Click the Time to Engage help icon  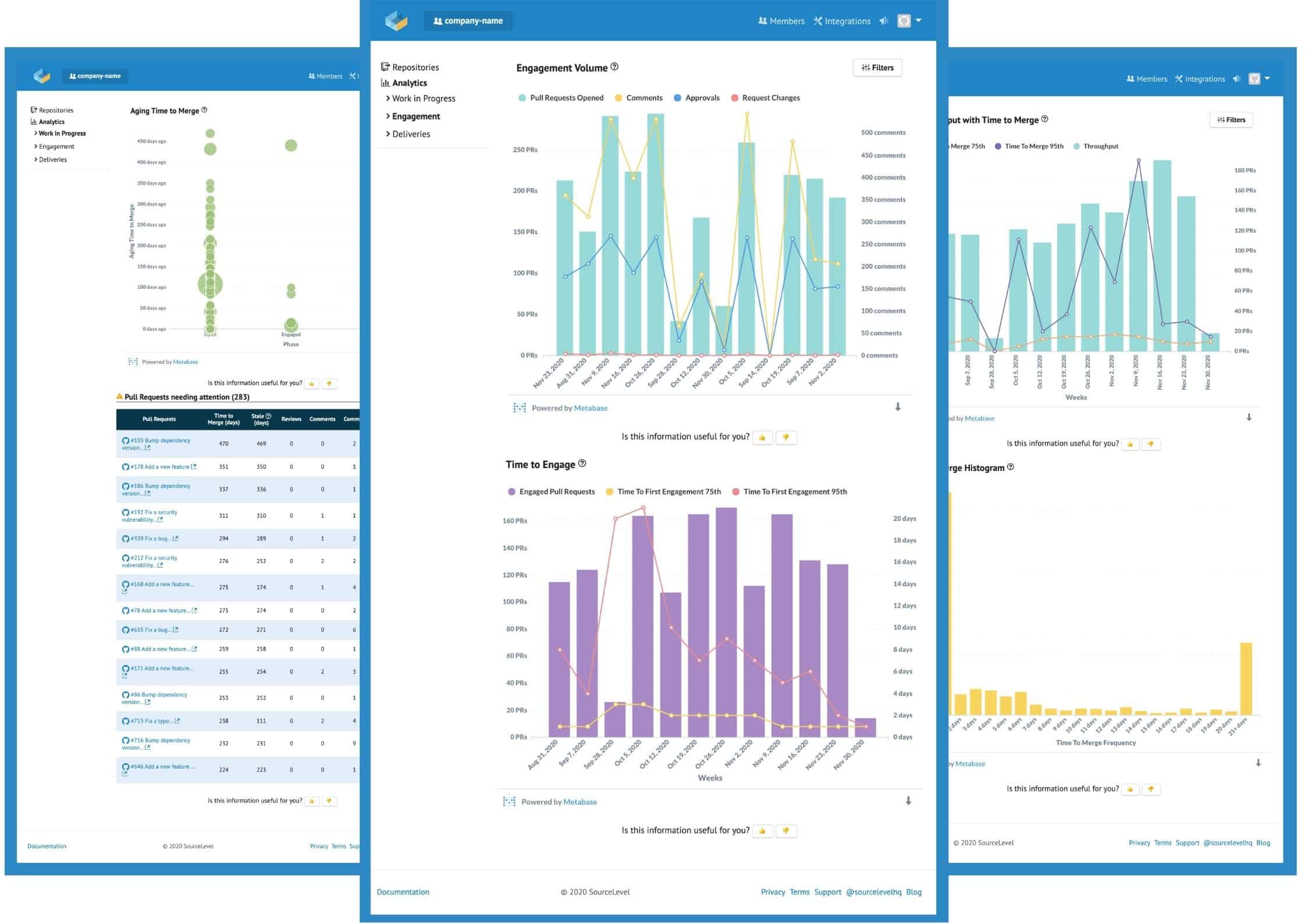(582, 463)
